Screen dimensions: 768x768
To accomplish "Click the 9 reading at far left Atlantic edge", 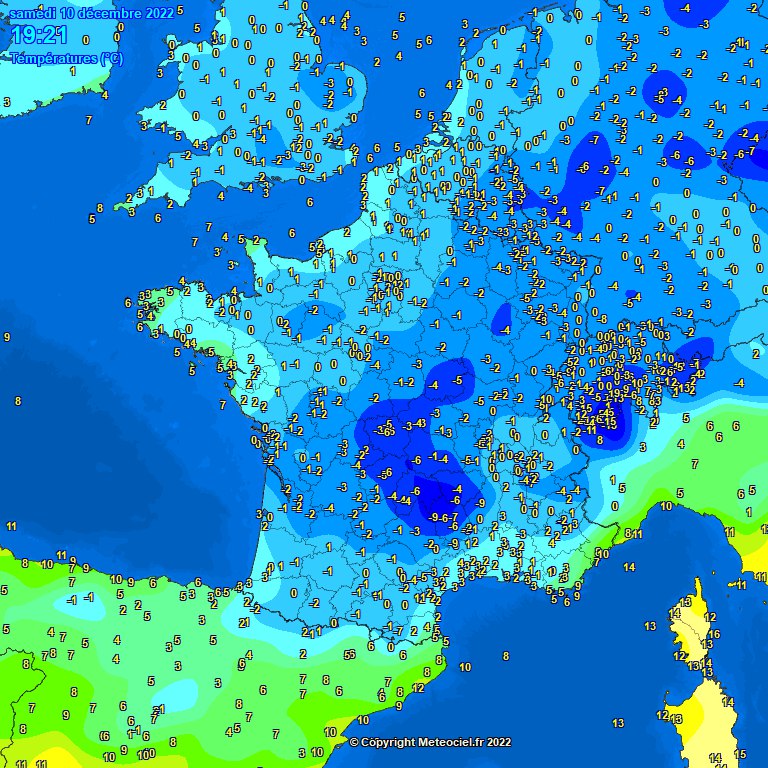I will 7,338.
